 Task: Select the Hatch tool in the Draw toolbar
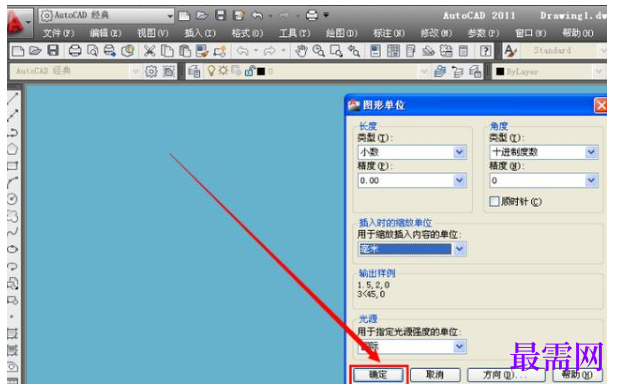click(13, 333)
